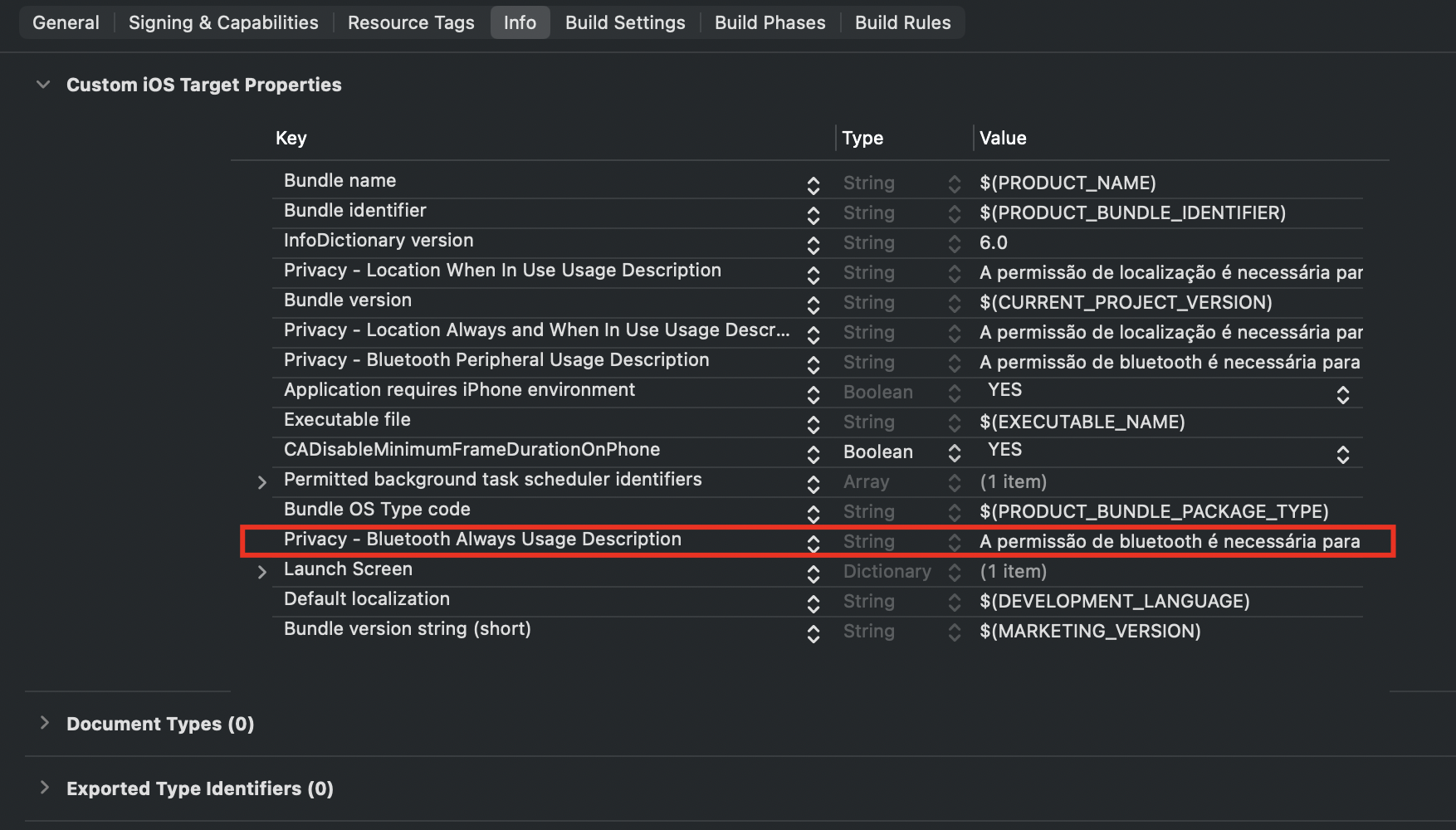The height and width of the screenshot is (830, 1456).
Task: Open key stepper for Bluetooth Peripheral Usage row
Action: click(x=814, y=364)
